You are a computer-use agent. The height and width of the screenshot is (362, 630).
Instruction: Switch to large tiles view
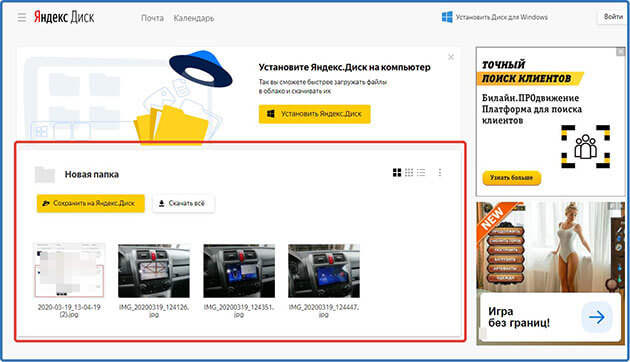[397, 173]
